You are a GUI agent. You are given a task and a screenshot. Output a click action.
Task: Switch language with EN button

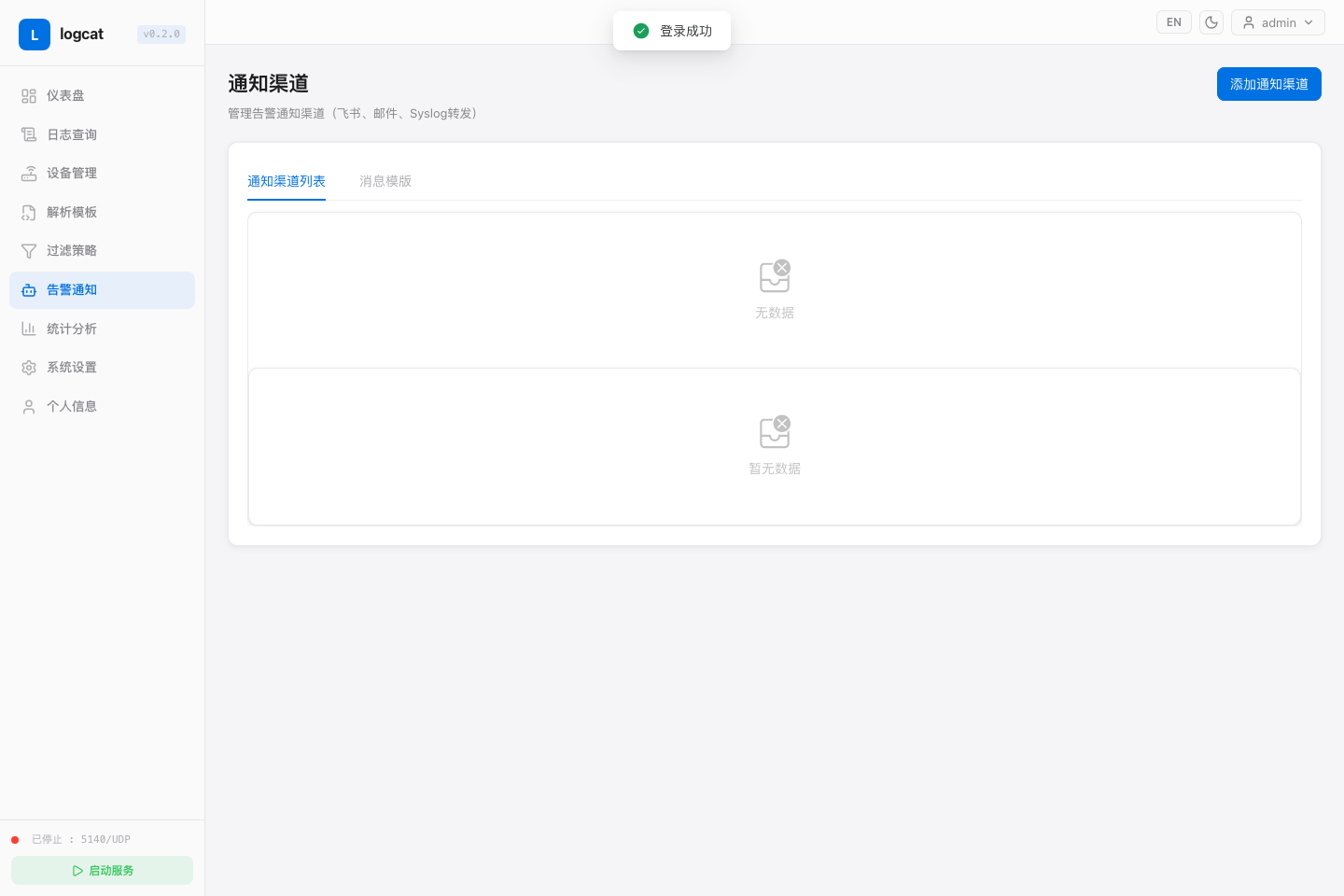click(x=1174, y=22)
